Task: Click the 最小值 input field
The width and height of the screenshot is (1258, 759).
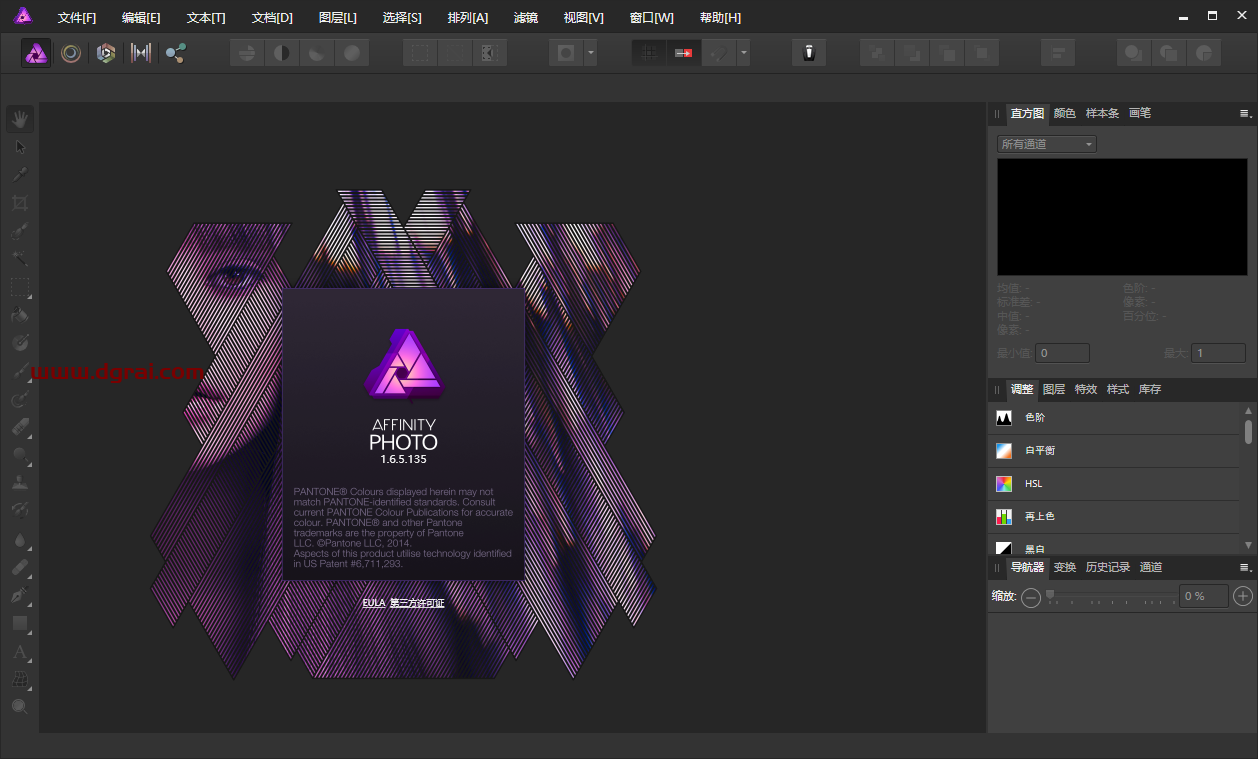Action: [1062, 353]
